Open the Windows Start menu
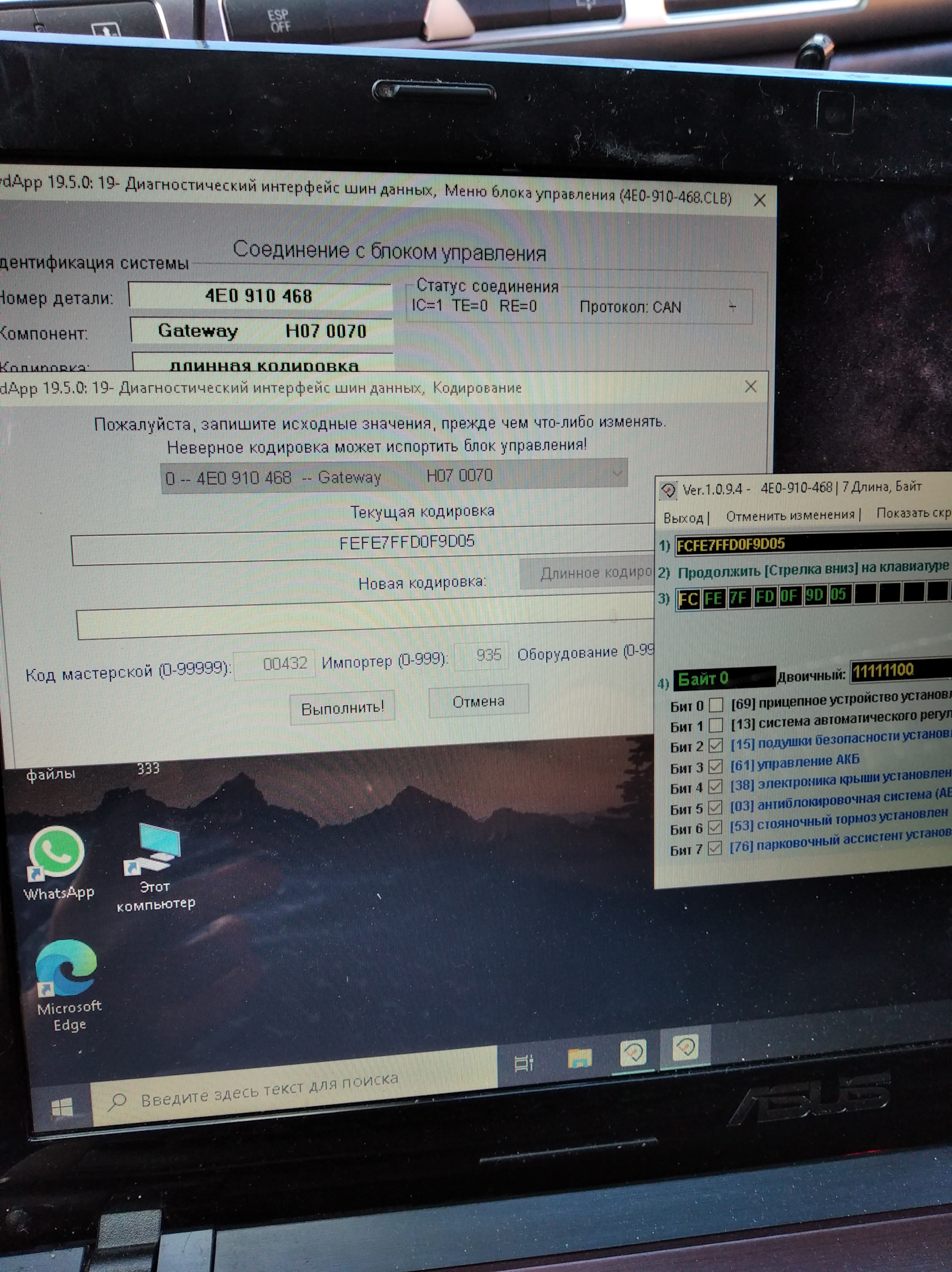Viewport: 952px width, 1272px height. (x=62, y=1107)
